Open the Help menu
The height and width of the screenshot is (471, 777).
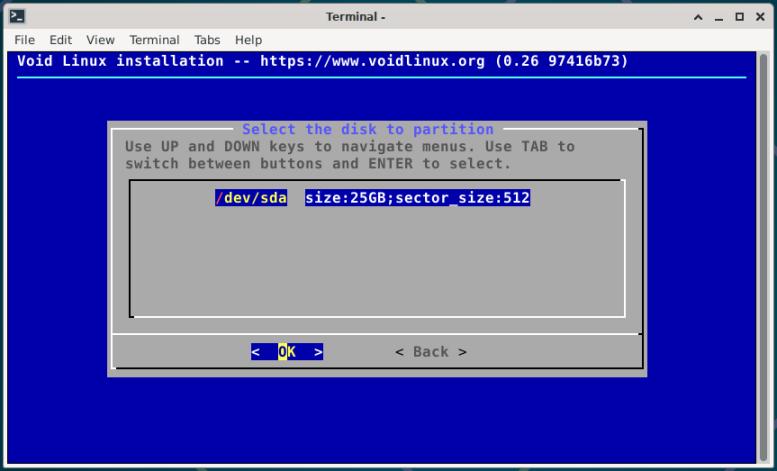pyautogui.click(x=248, y=40)
